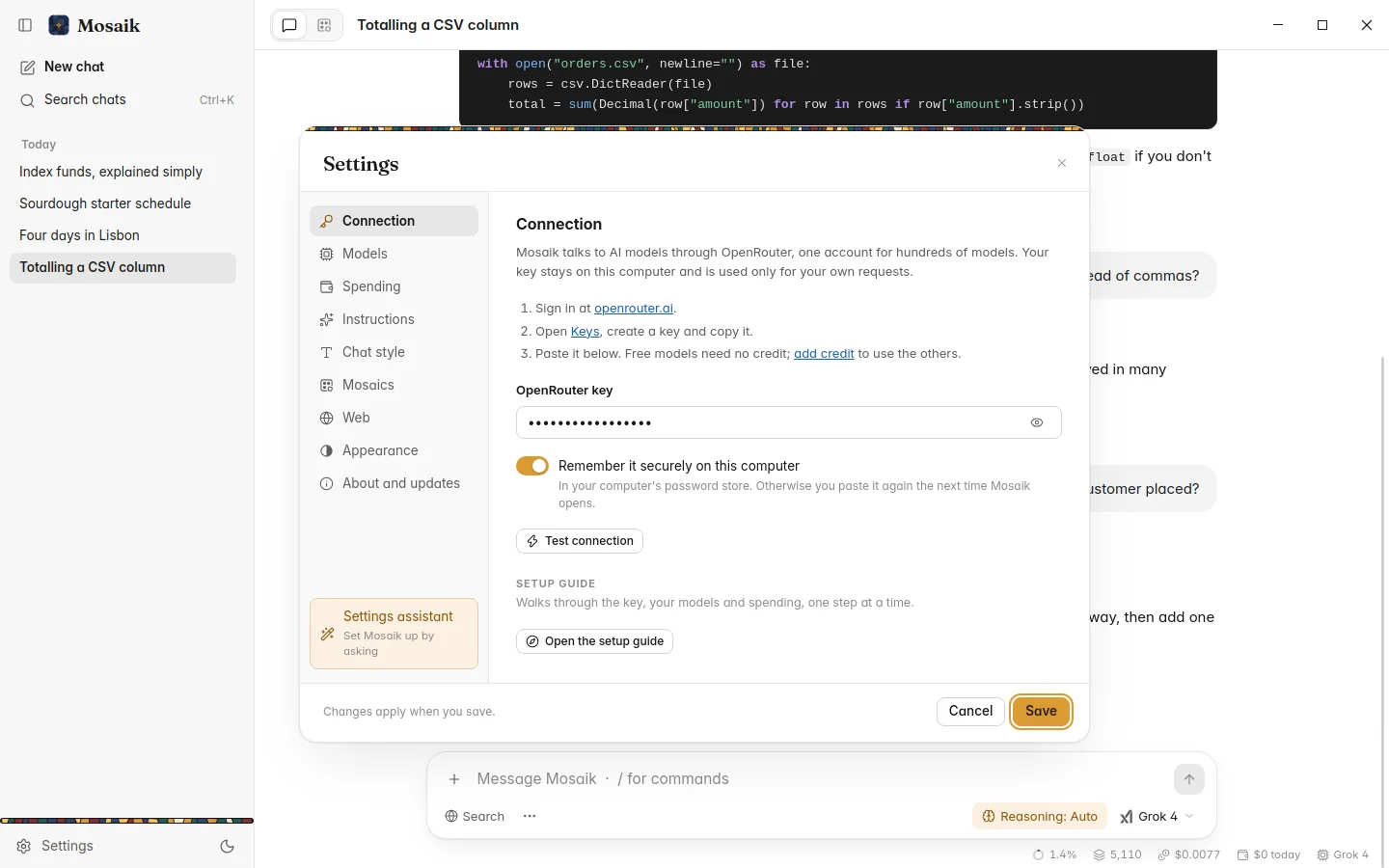Click the Totalling a CSV column title
Viewport: 1389px width, 868px height.
[438, 25]
